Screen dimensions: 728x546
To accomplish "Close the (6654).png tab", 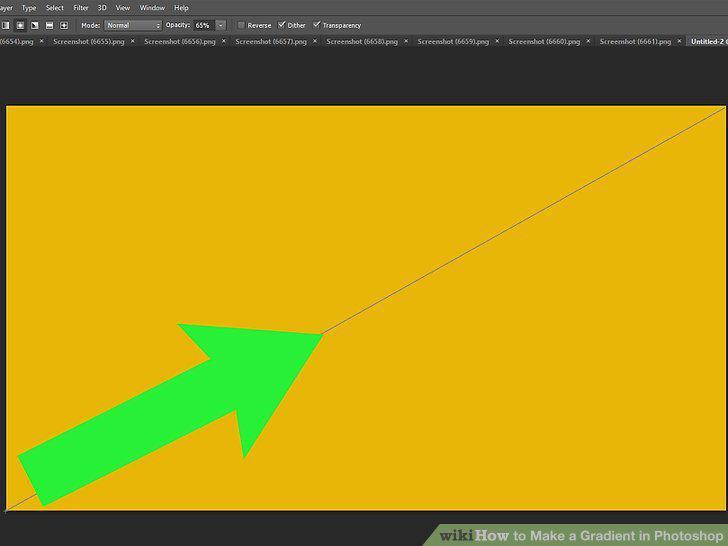I will click(41, 41).
